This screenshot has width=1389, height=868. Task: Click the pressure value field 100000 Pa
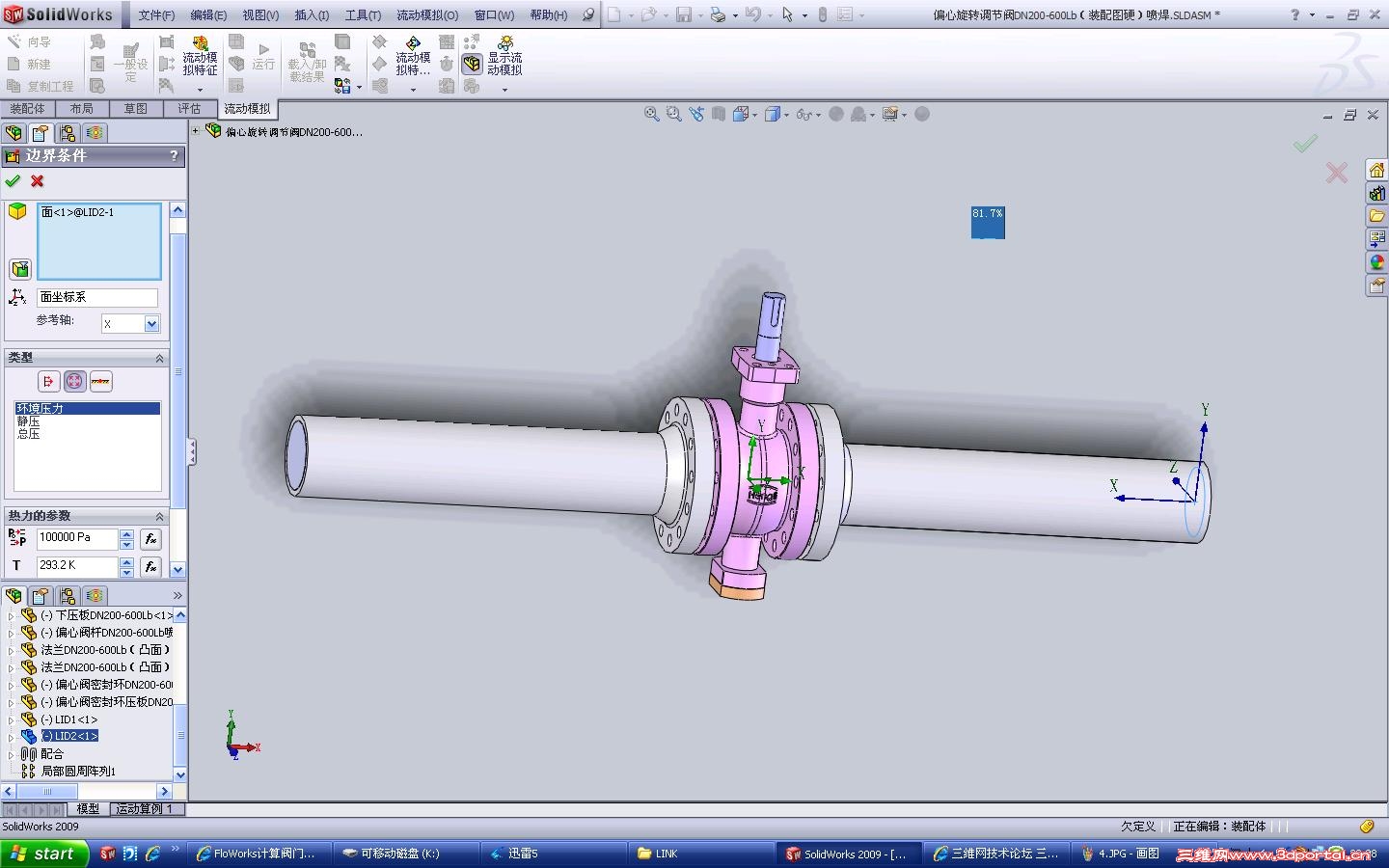(76, 538)
